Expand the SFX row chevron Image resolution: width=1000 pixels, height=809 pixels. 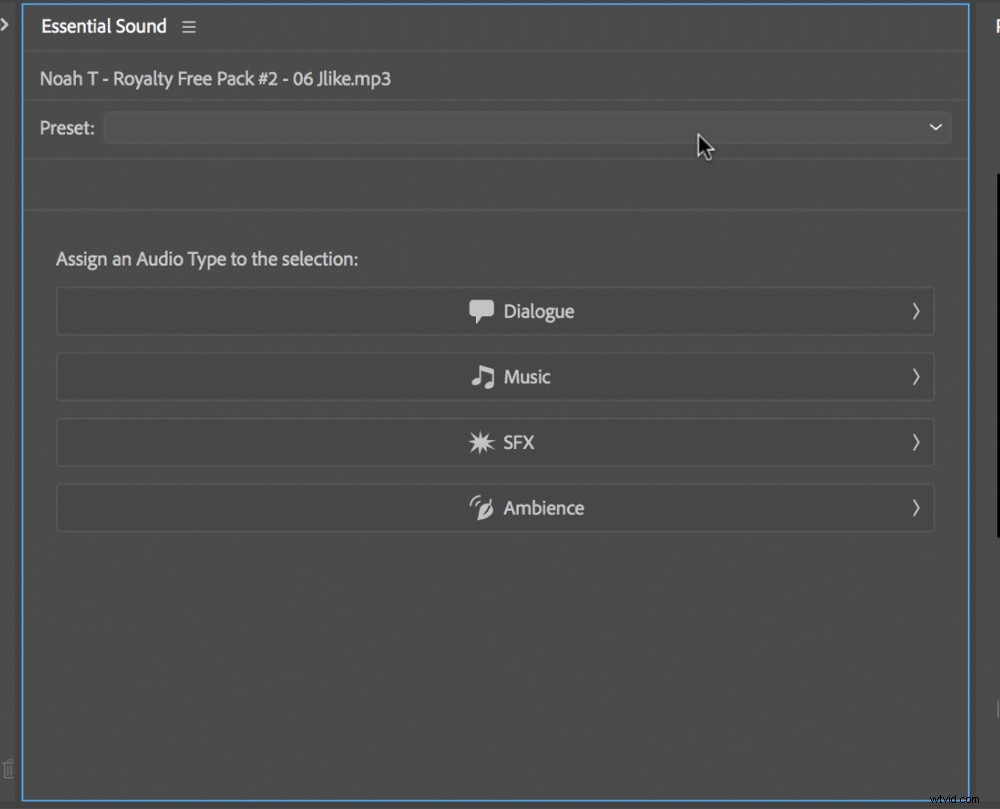point(915,442)
